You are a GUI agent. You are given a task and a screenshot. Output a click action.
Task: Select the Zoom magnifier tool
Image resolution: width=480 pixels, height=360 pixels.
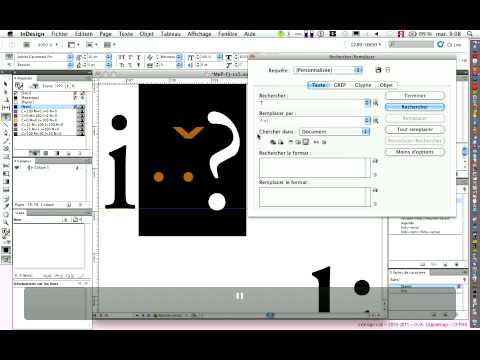point(6,222)
